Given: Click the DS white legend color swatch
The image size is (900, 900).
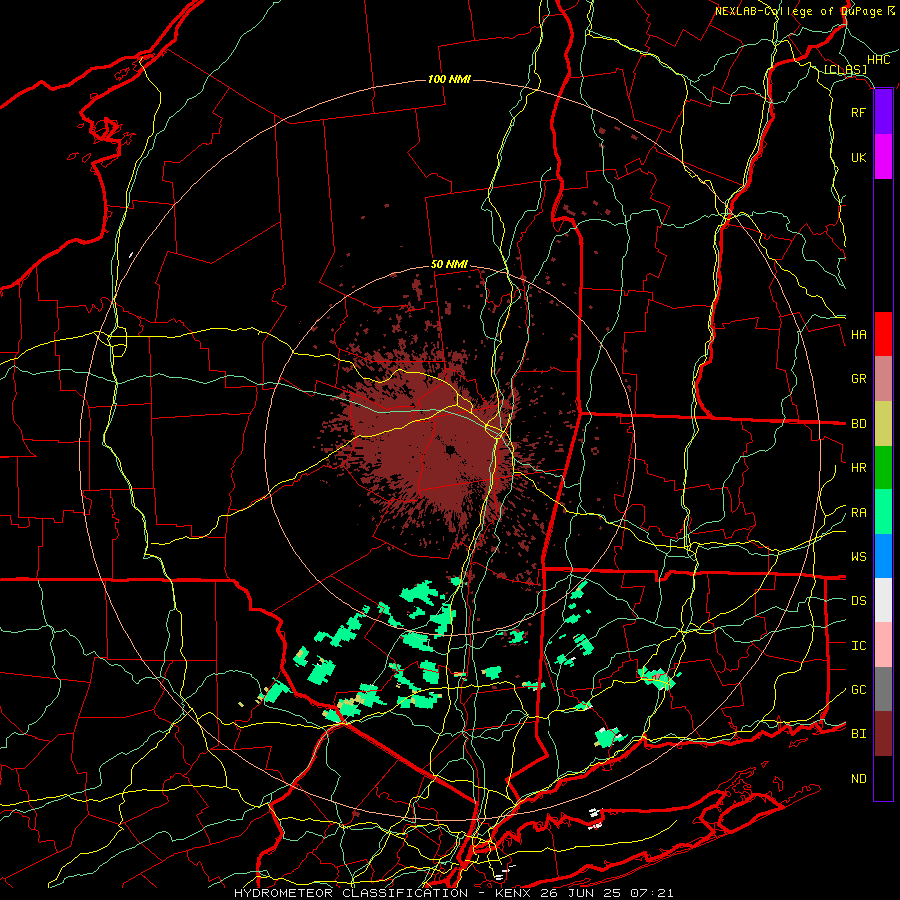Looking at the screenshot, I should pos(883,600).
